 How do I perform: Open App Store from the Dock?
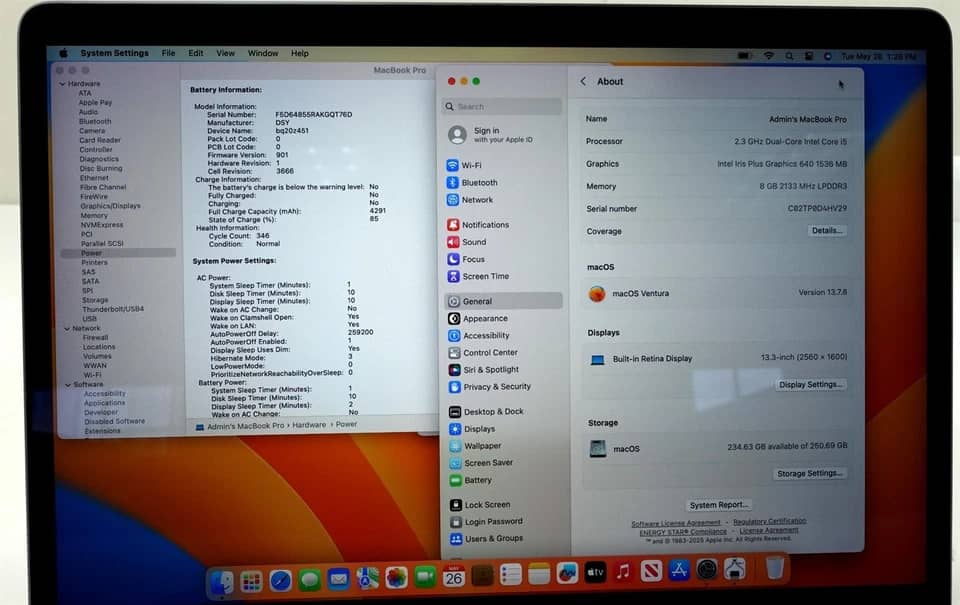[679, 571]
